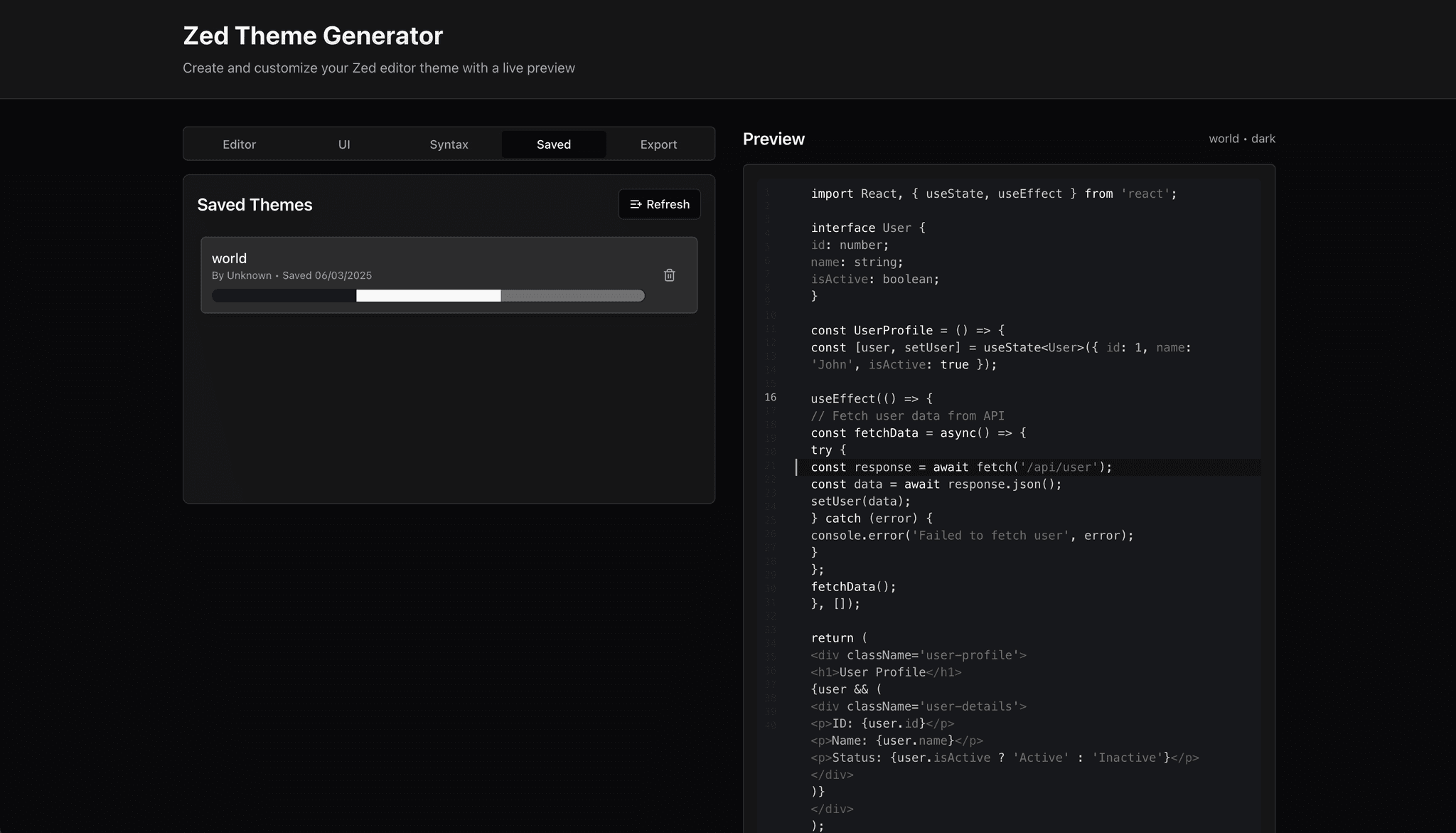This screenshot has width=1456, height=833.
Task: Go to the Export tab
Action: pos(658,144)
